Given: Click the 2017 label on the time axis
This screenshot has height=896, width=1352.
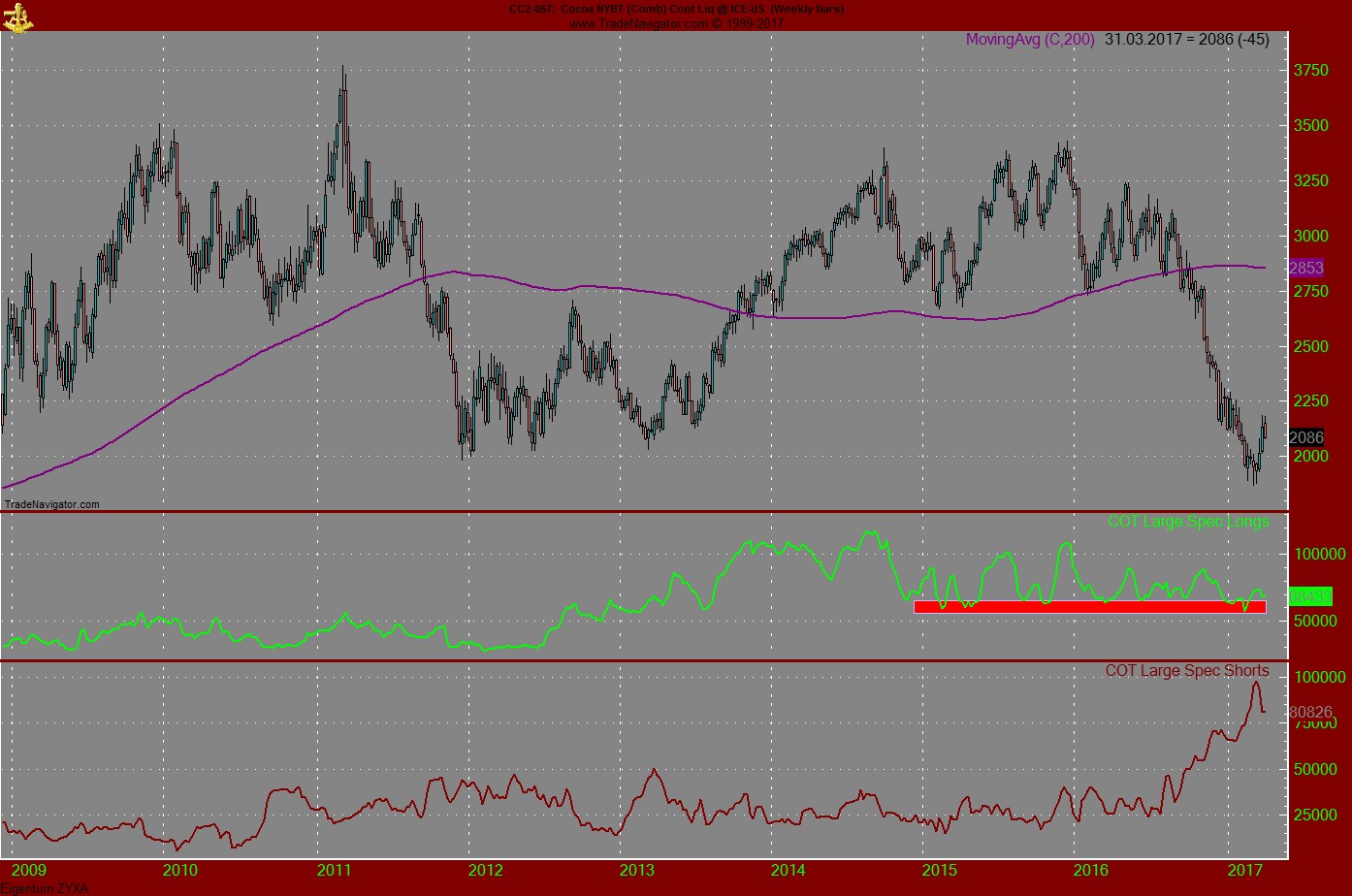Looking at the screenshot, I should point(1247,872).
